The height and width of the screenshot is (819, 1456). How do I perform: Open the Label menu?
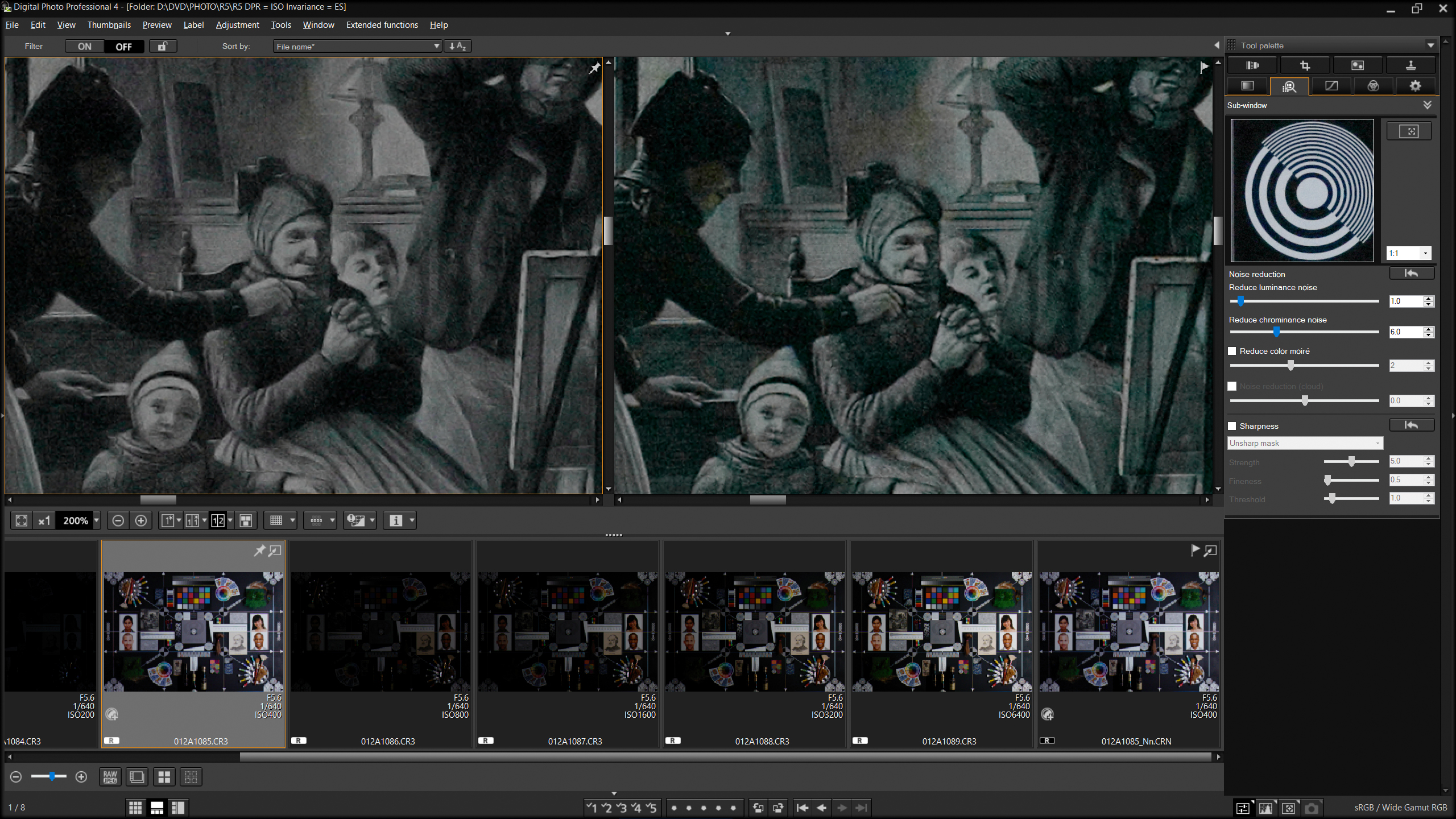193,25
